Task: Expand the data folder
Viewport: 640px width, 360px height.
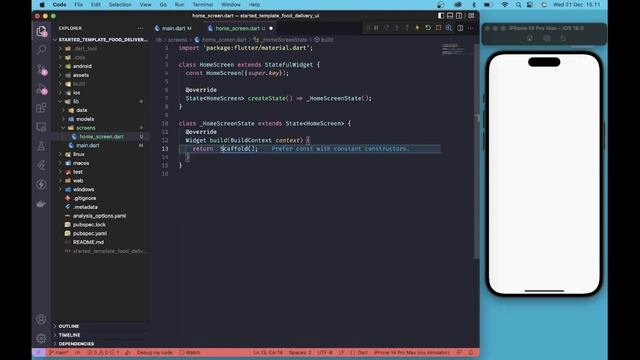Action: click(x=100, y=110)
